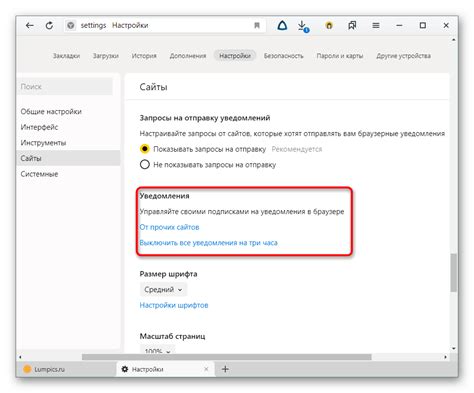Click the Уведомления heading

[164, 196]
